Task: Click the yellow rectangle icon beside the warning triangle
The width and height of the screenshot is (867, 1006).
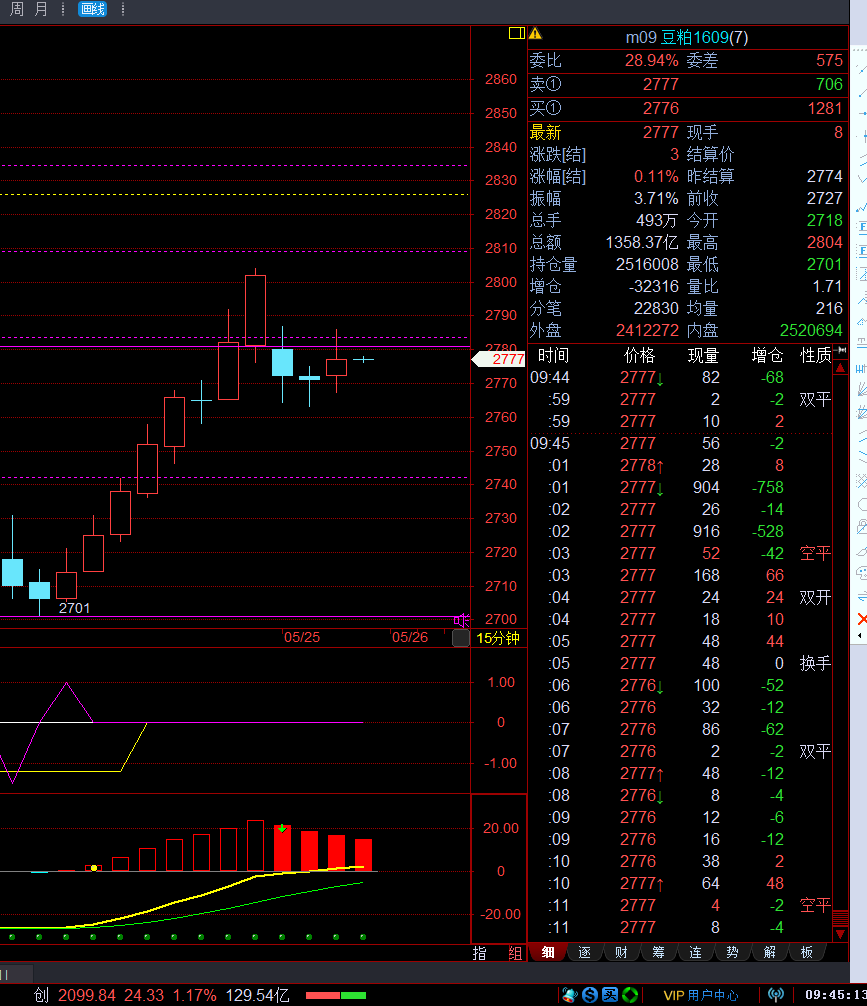Action: pyautogui.click(x=516, y=34)
